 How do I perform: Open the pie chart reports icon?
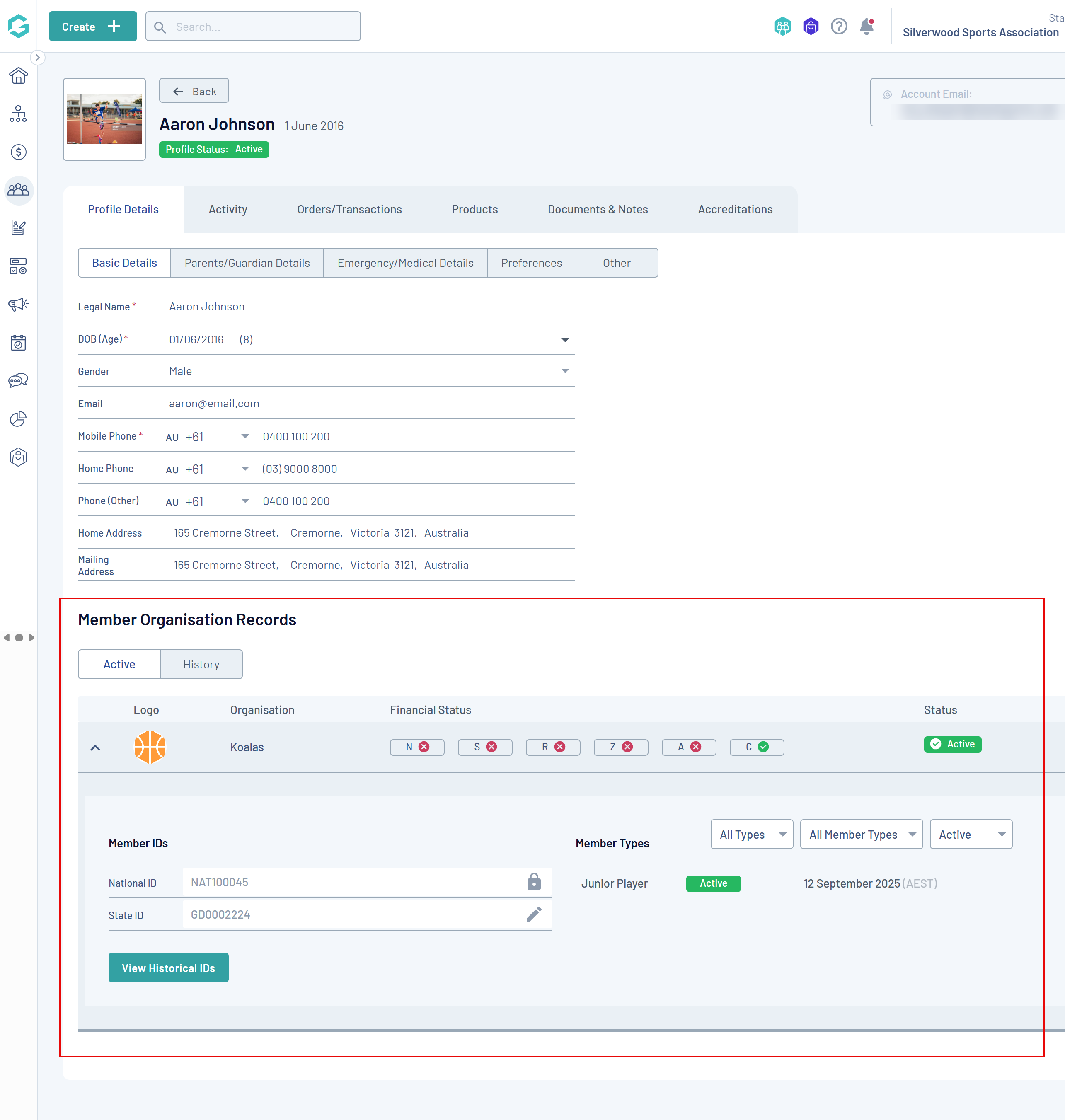[x=19, y=419]
